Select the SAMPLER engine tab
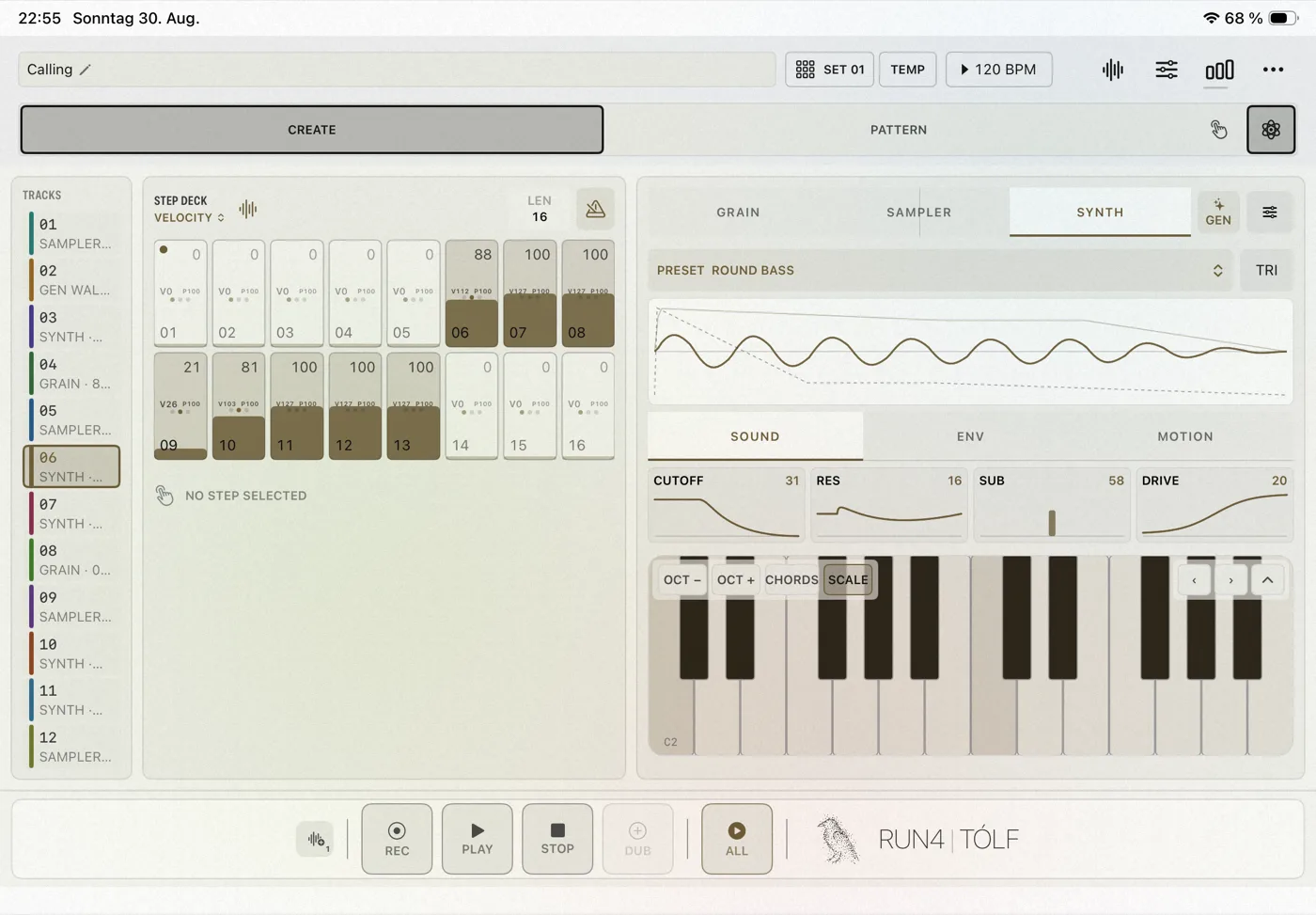The width and height of the screenshot is (1316, 915). pyautogui.click(x=918, y=213)
